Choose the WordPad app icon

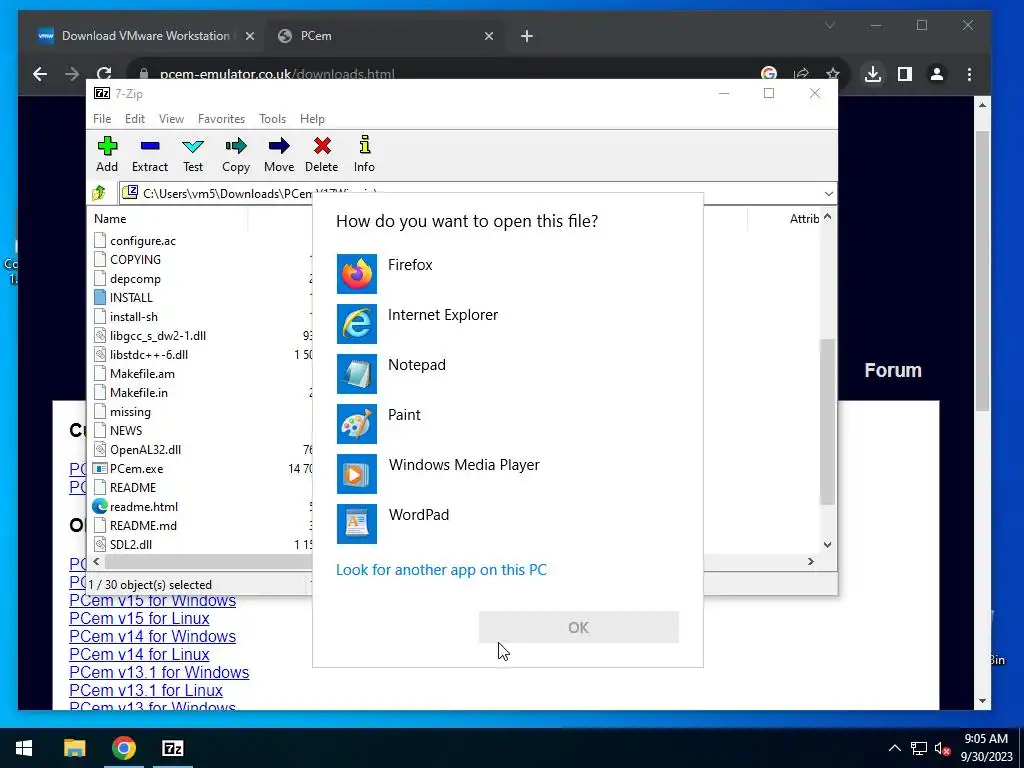tap(357, 524)
